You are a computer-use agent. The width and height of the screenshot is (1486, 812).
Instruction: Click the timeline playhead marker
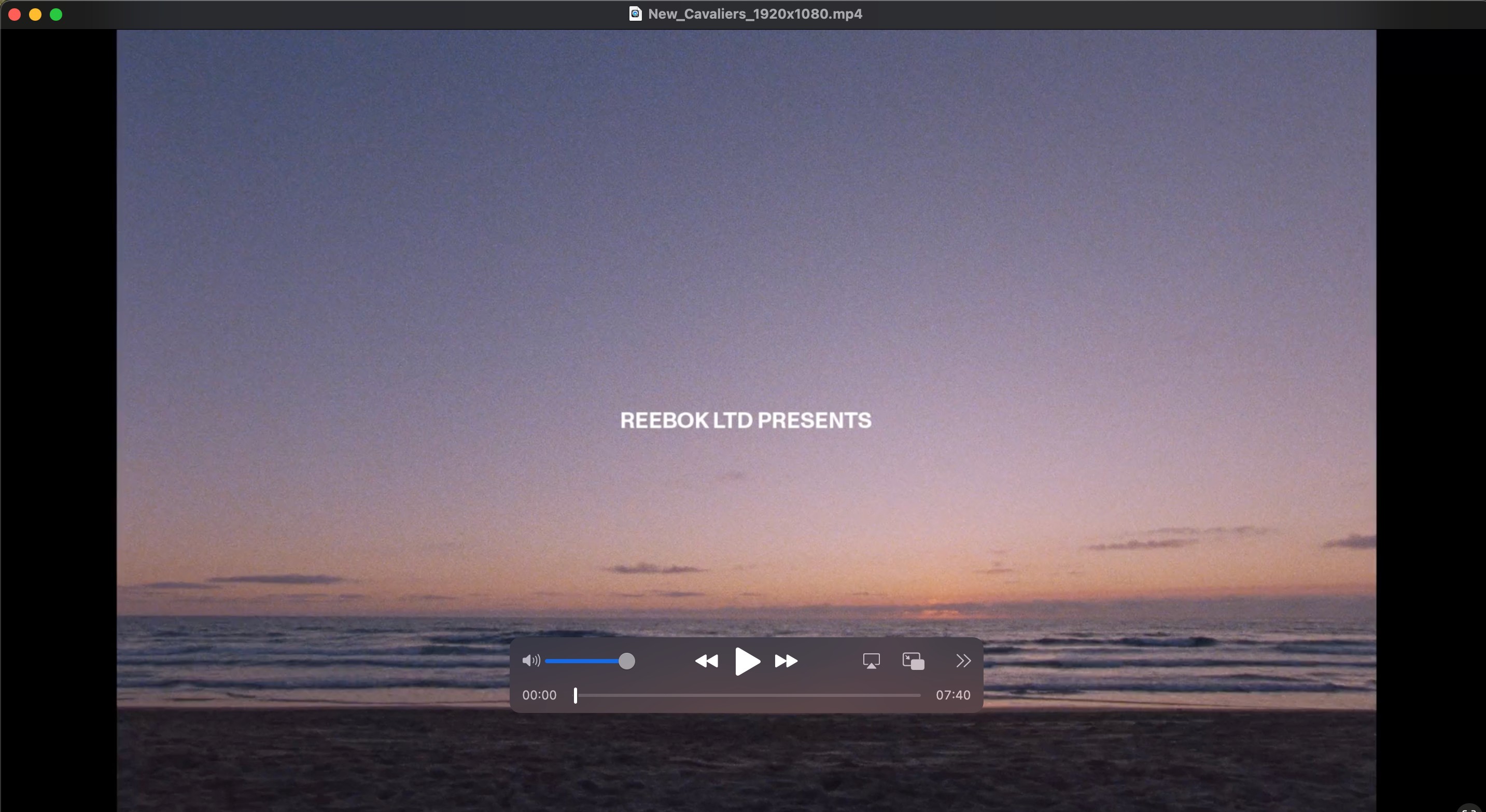coord(575,695)
